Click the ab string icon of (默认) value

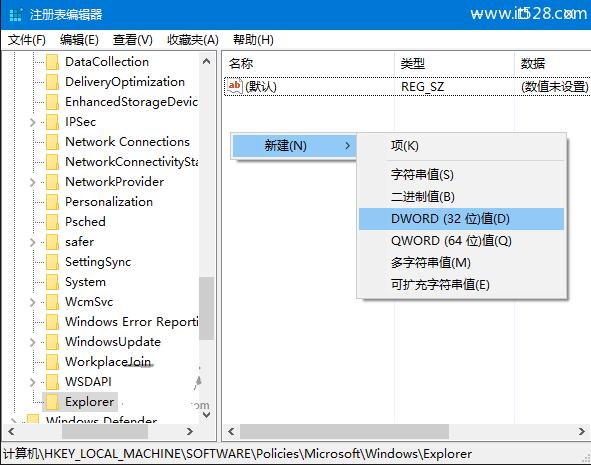(234, 86)
